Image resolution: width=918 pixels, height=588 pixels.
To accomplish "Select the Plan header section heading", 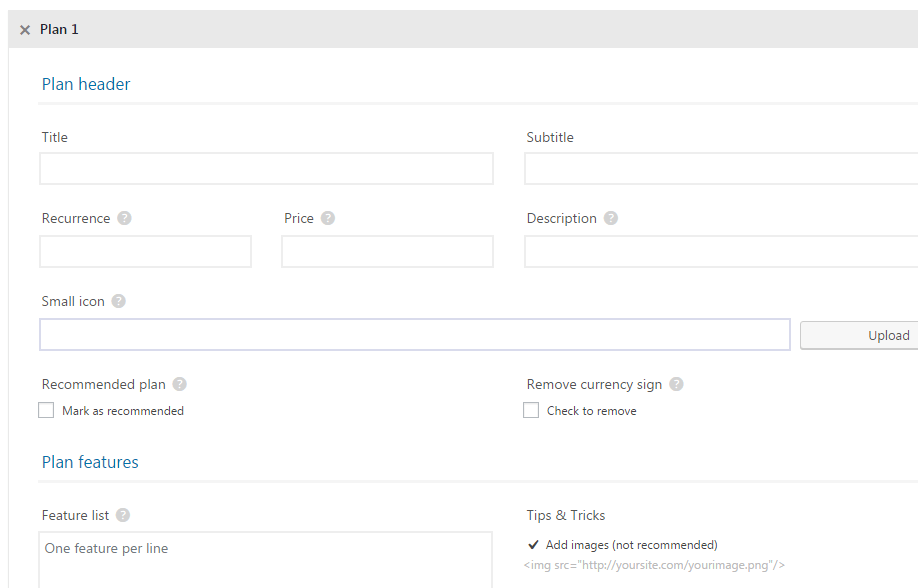I will click(x=86, y=84).
